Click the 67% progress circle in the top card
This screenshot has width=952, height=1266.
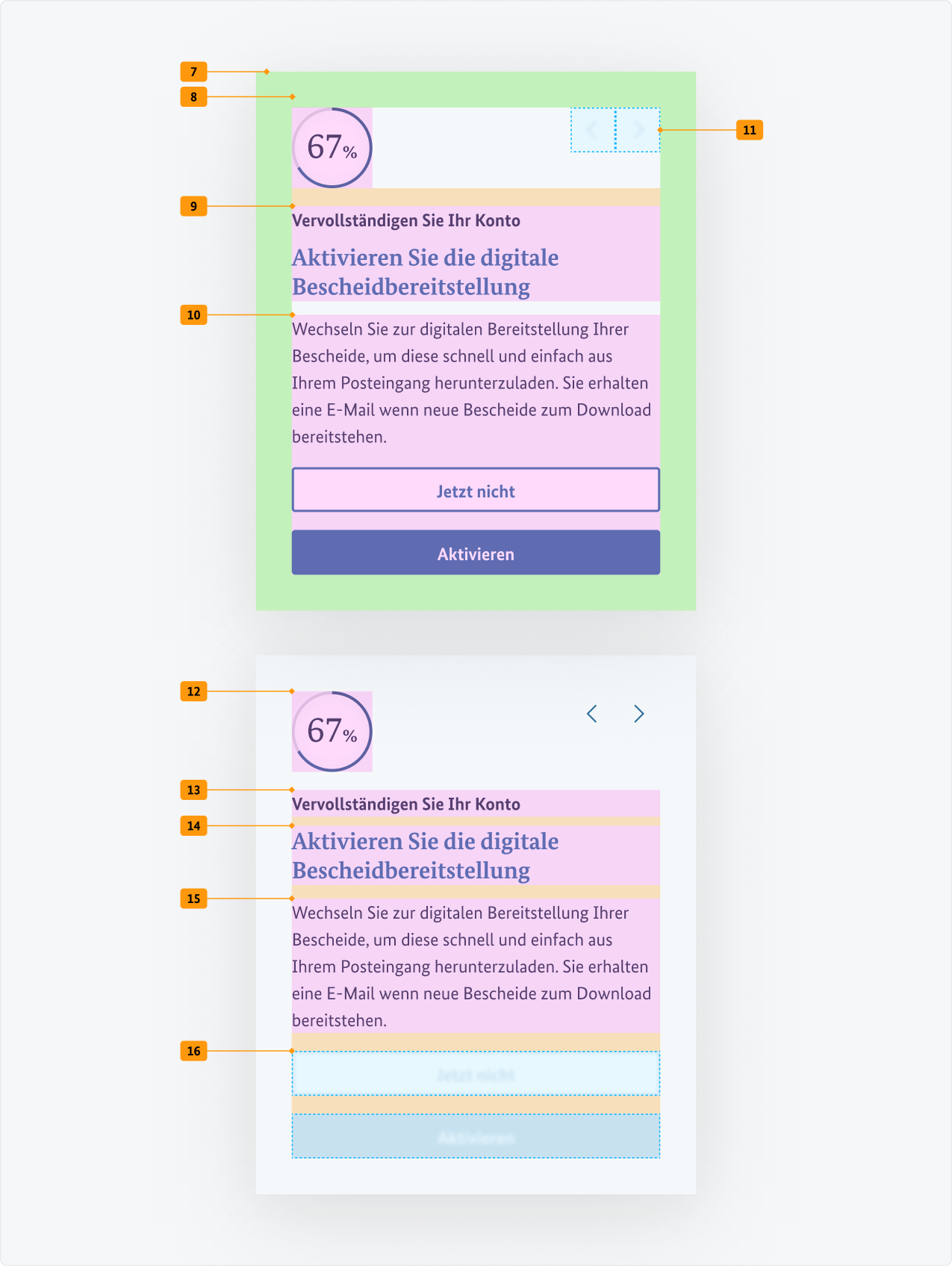333,149
